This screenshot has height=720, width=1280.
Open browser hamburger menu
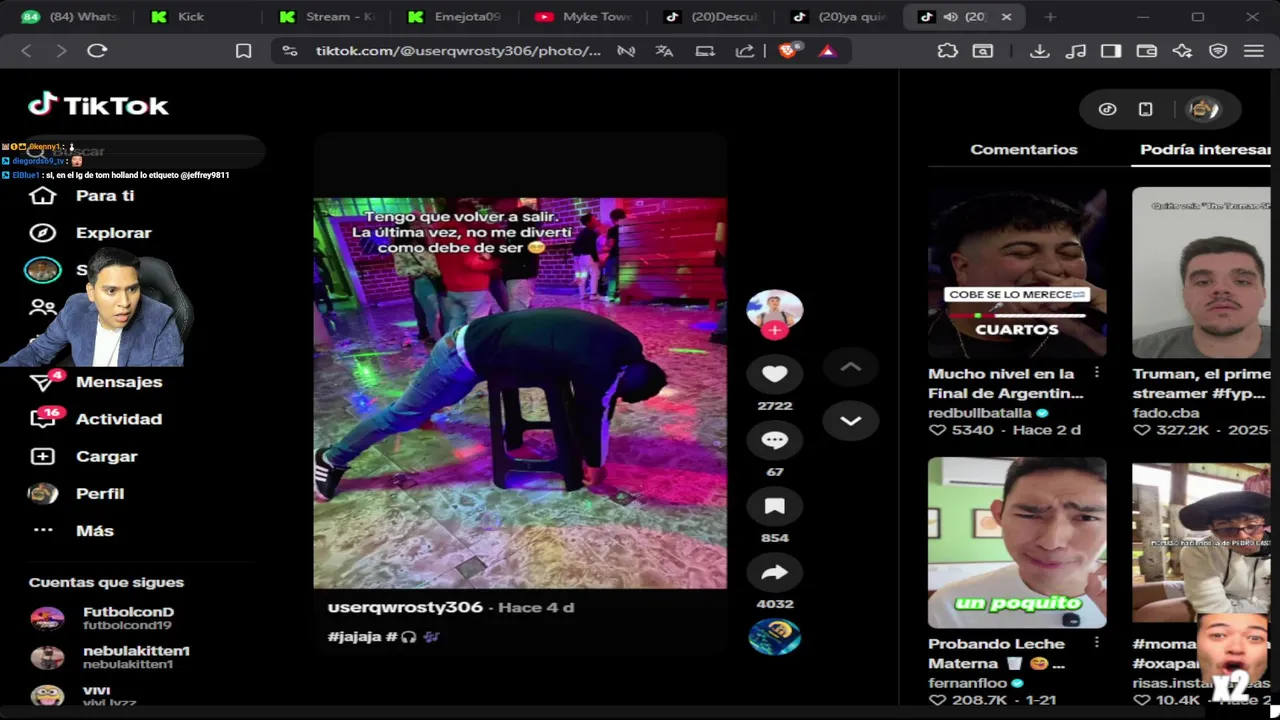point(1254,50)
